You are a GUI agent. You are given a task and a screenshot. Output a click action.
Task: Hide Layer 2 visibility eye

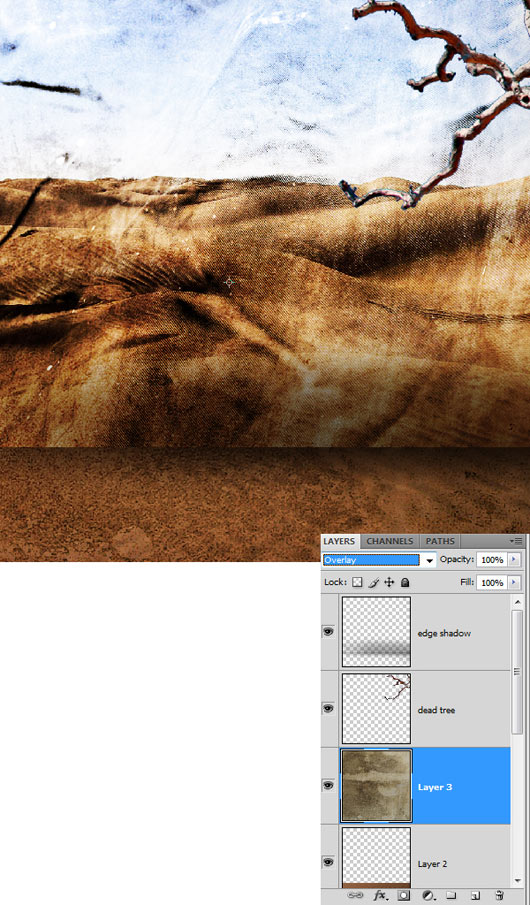point(329,862)
